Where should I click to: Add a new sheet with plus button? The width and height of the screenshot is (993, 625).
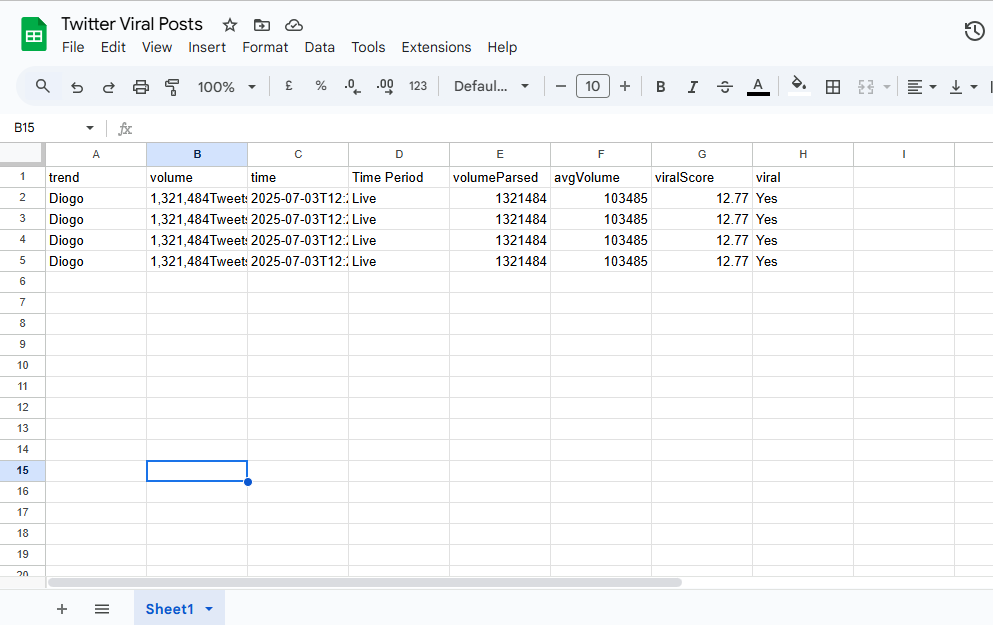(61, 609)
